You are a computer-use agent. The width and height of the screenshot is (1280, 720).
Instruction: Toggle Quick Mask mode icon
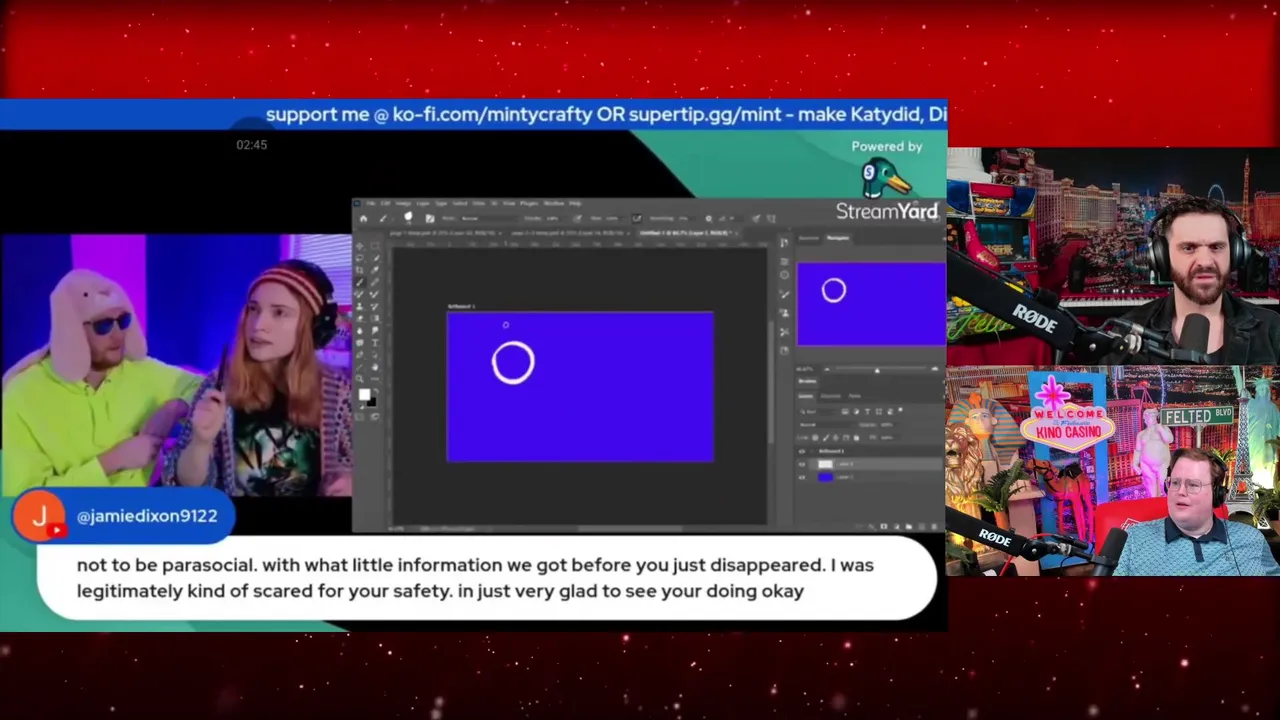(359, 417)
